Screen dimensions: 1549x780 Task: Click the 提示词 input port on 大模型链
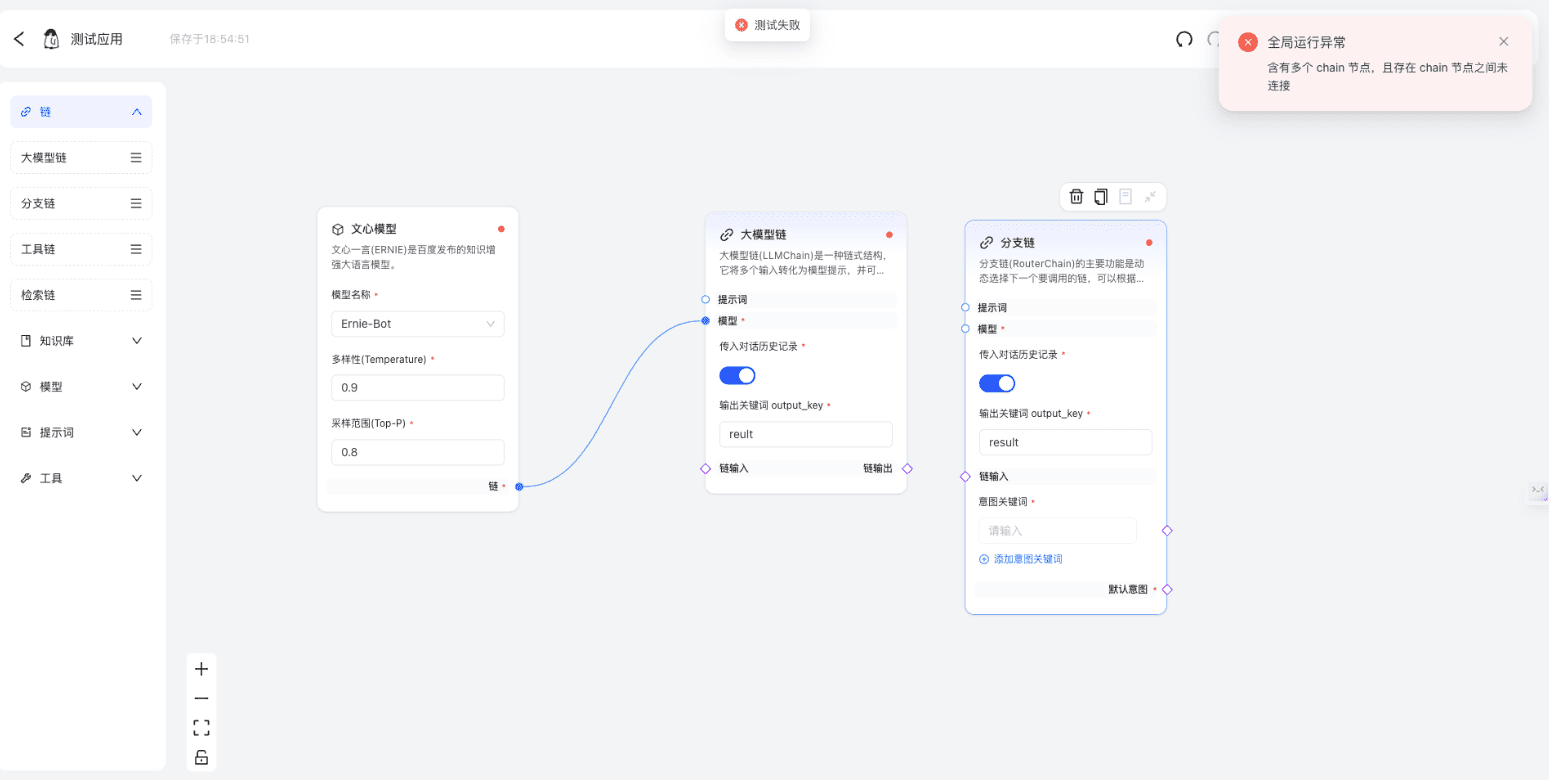pyautogui.click(x=706, y=299)
